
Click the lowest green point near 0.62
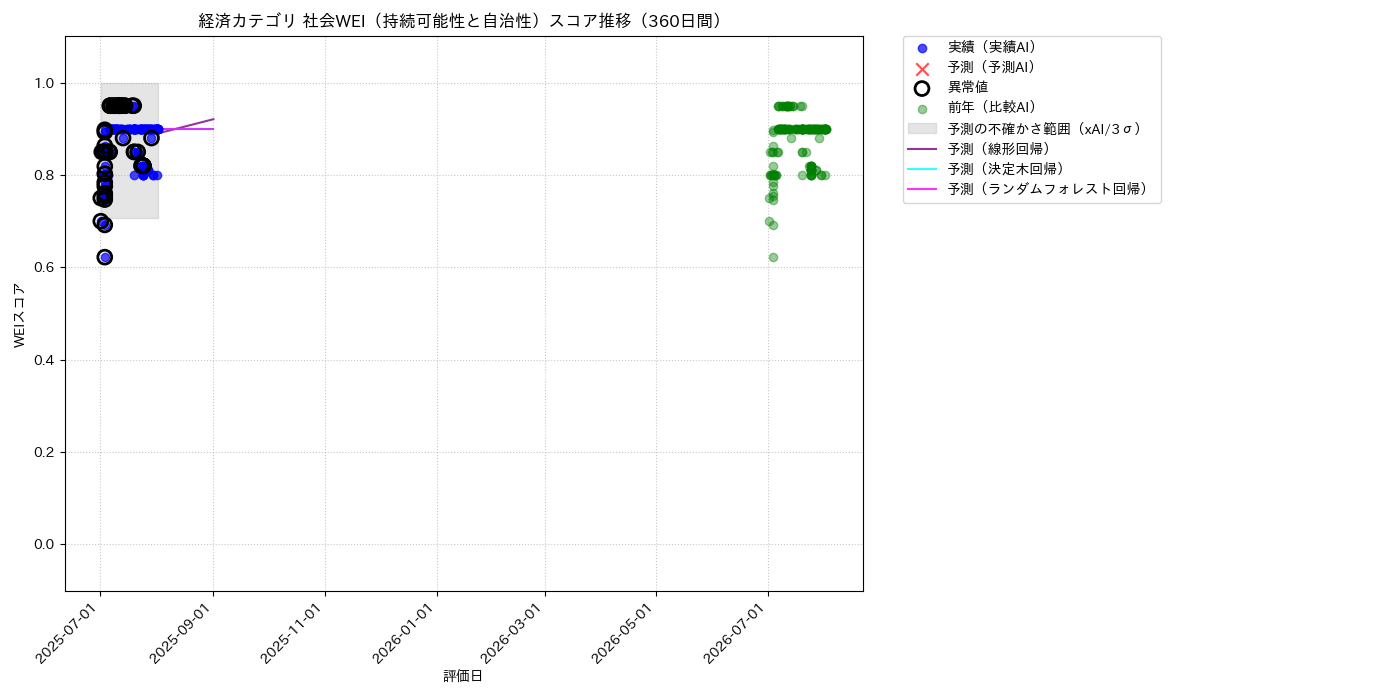point(773,257)
